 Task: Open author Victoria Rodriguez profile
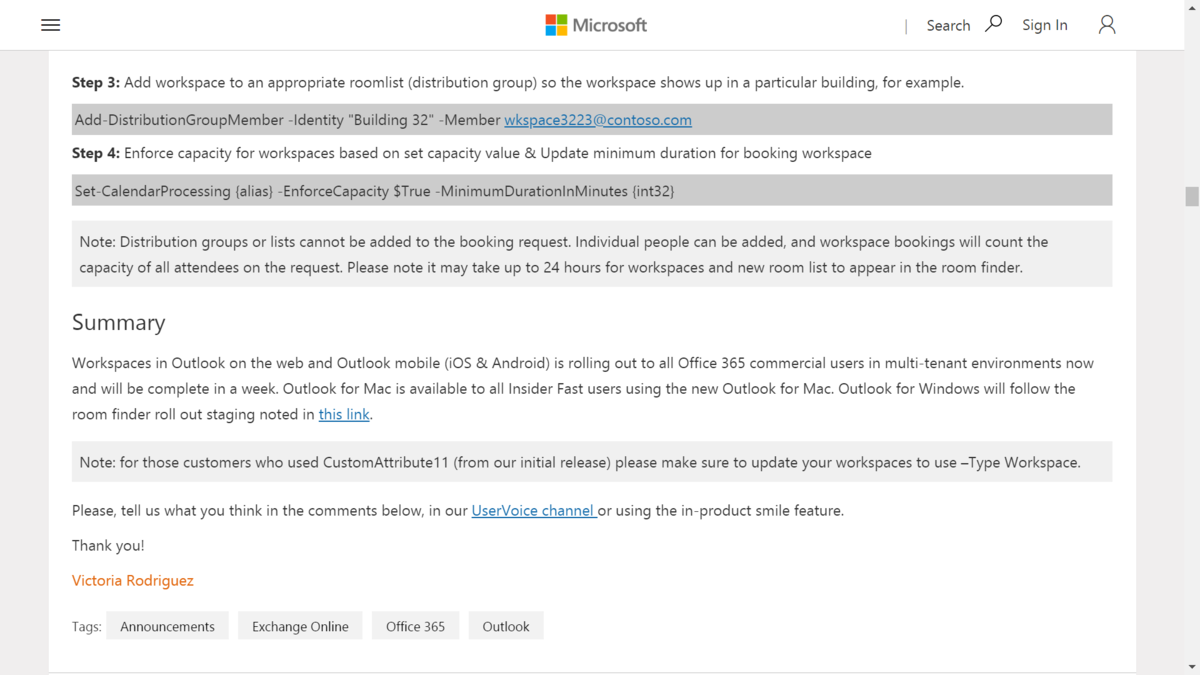133,580
